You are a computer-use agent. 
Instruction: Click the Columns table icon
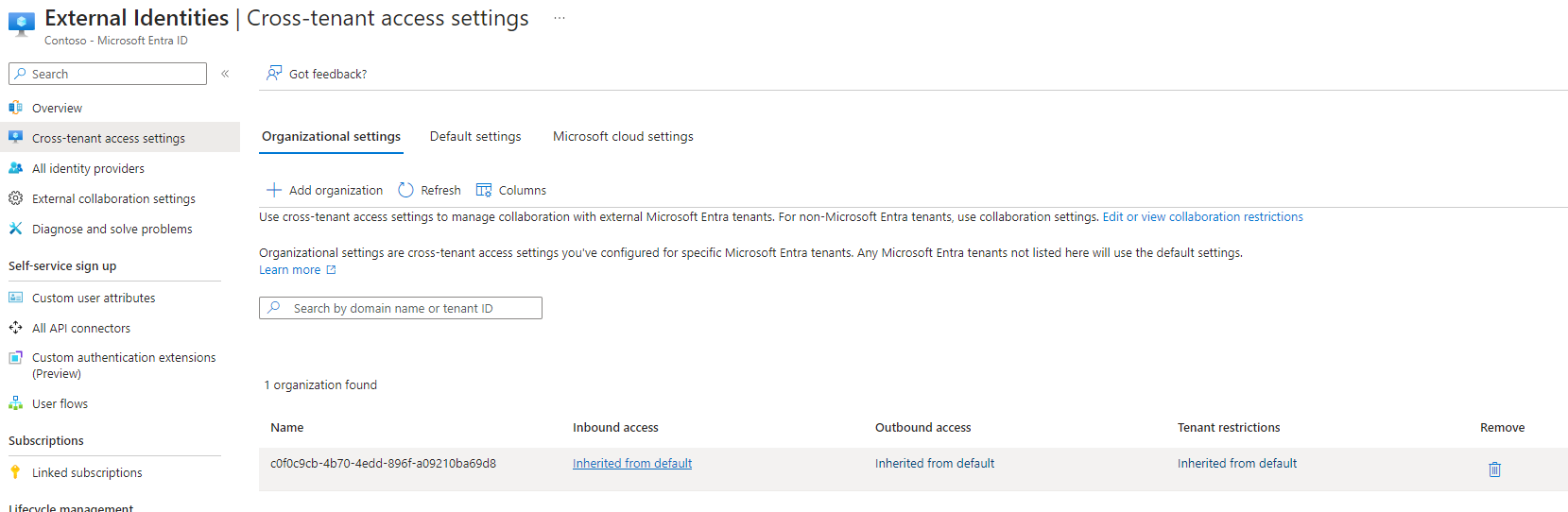click(484, 190)
